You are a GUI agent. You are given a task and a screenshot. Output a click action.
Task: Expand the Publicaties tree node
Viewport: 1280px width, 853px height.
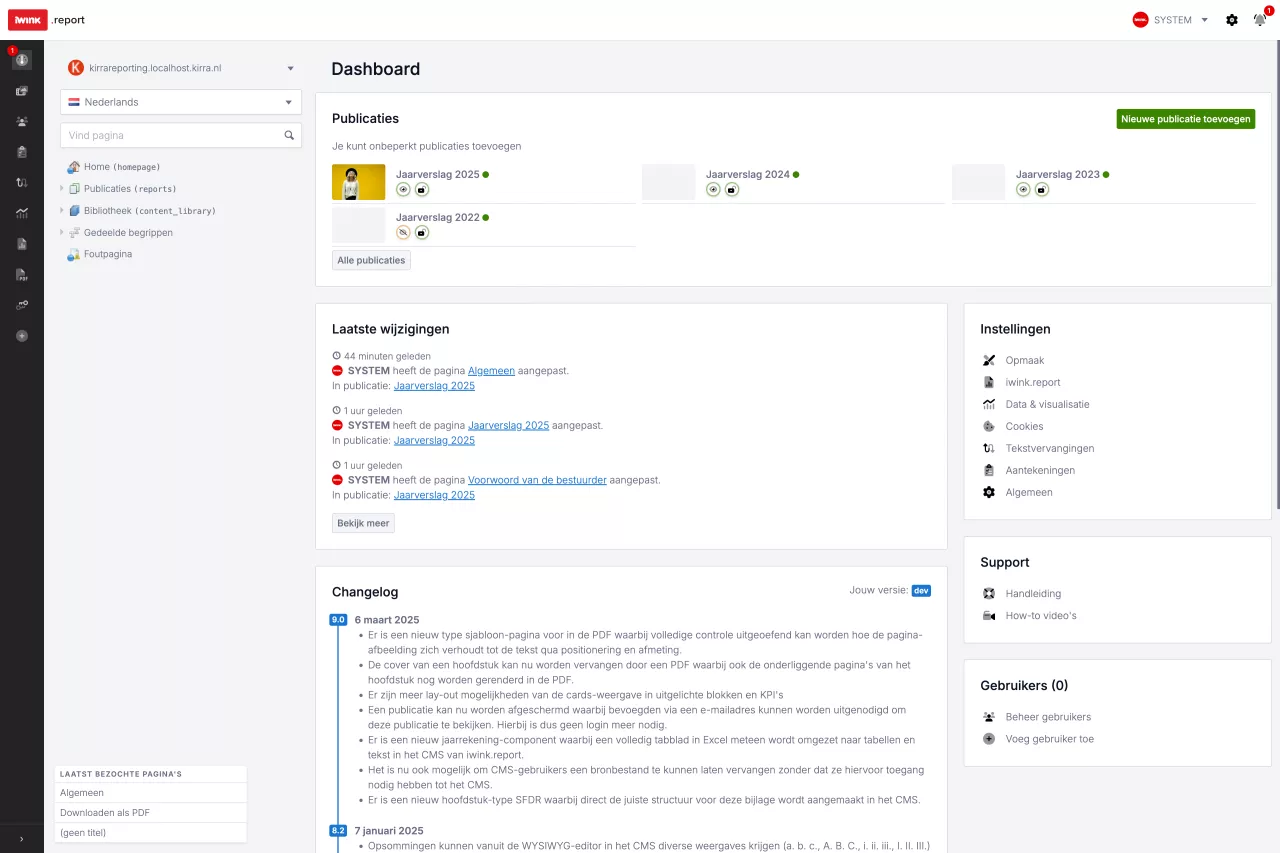61,188
